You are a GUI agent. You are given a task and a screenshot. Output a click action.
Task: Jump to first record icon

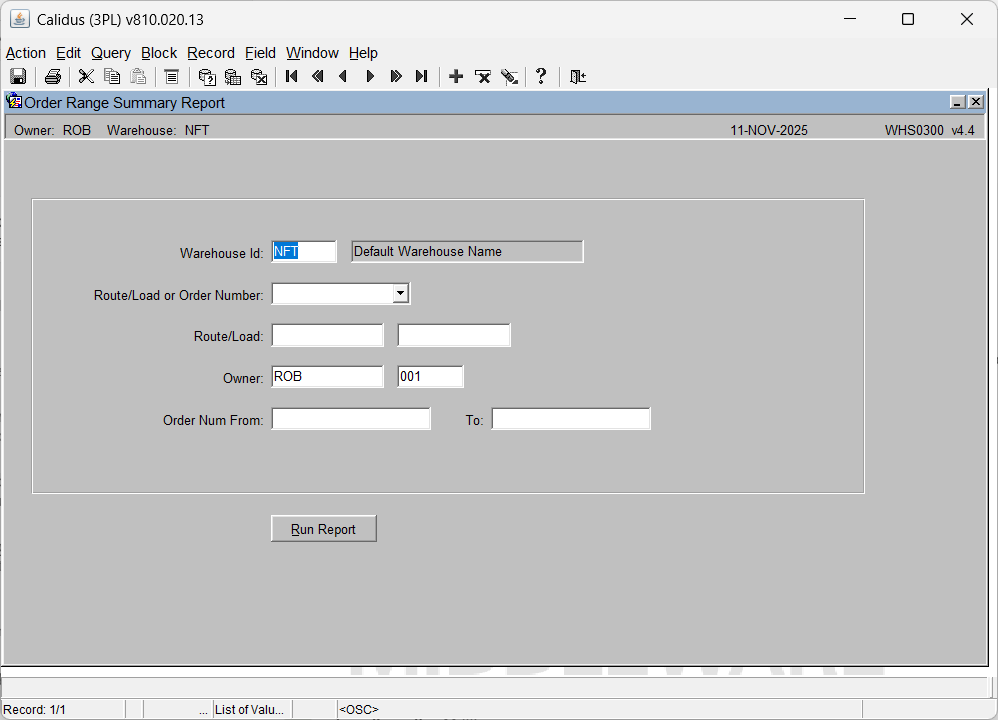(x=292, y=77)
